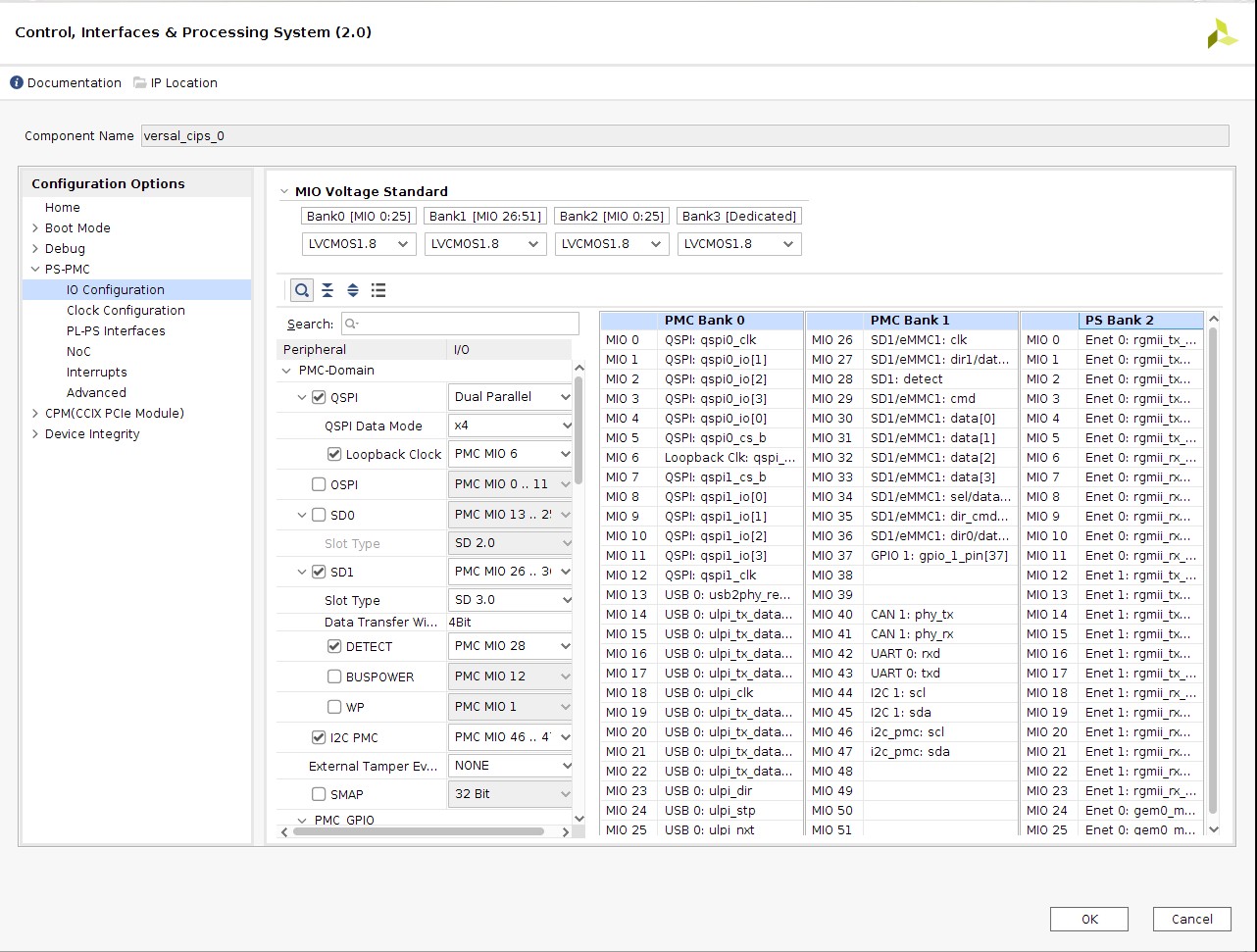This screenshot has width=1257, height=952.
Task: Expand the Boot Mode tree node
Action: coord(35,228)
